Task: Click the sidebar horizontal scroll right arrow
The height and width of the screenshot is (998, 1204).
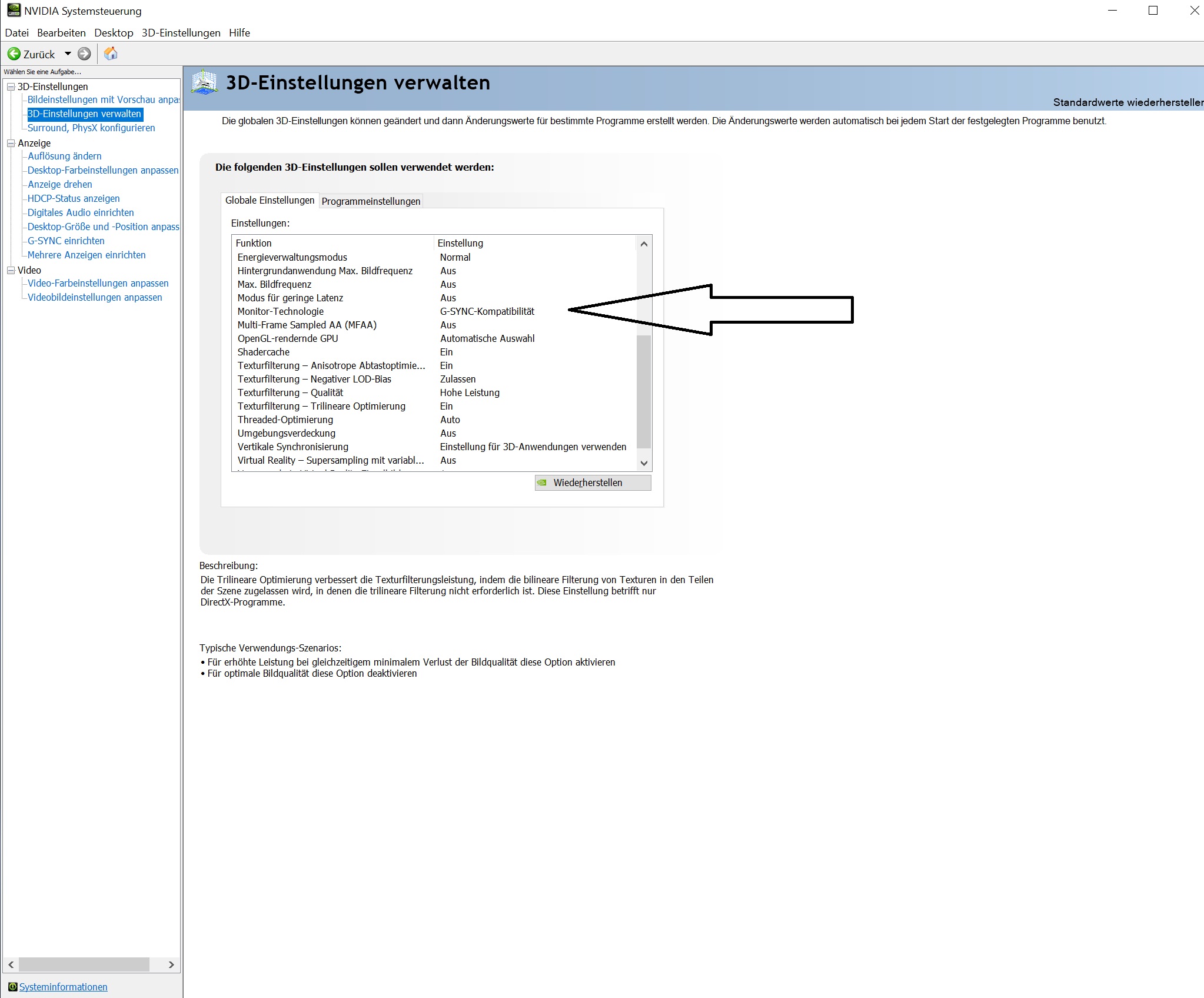Action: tap(171, 964)
